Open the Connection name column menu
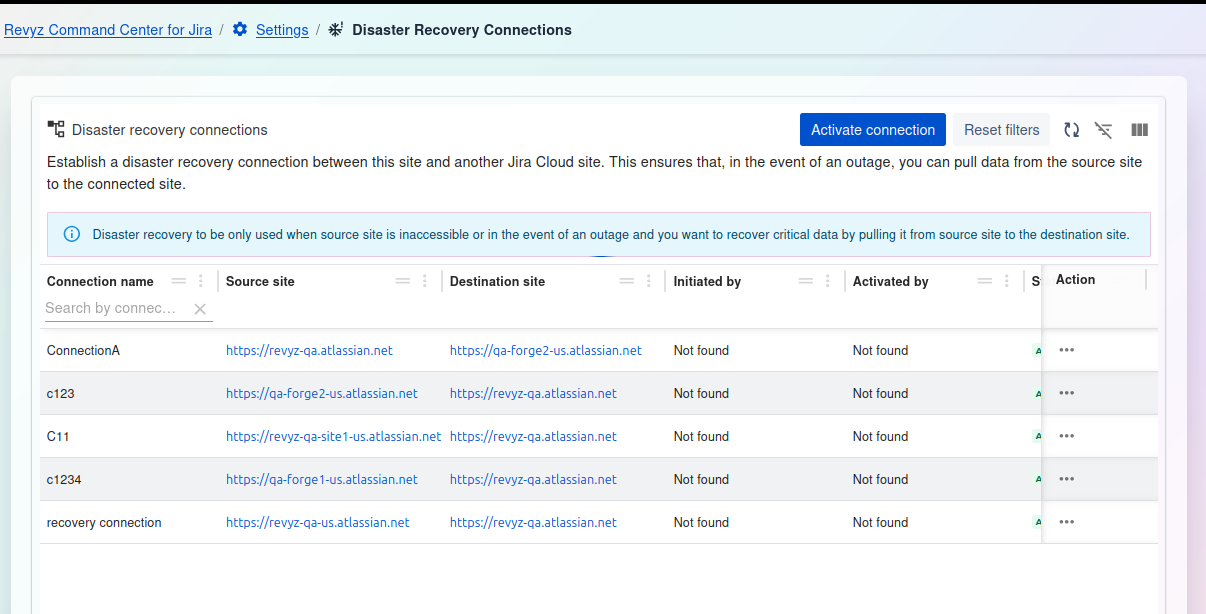Image resolution: width=1206 pixels, height=614 pixels. (x=201, y=281)
